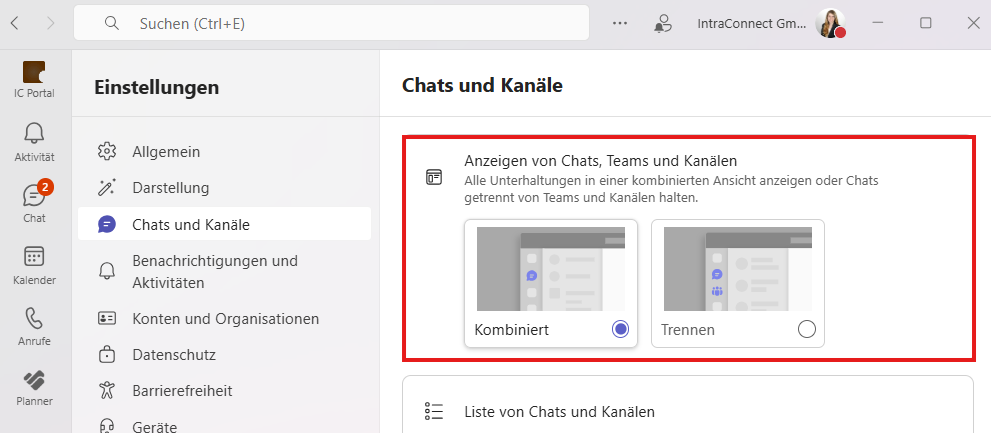Click the Konten und Organisationen card icon
This screenshot has height=433, width=991.
point(107,319)
